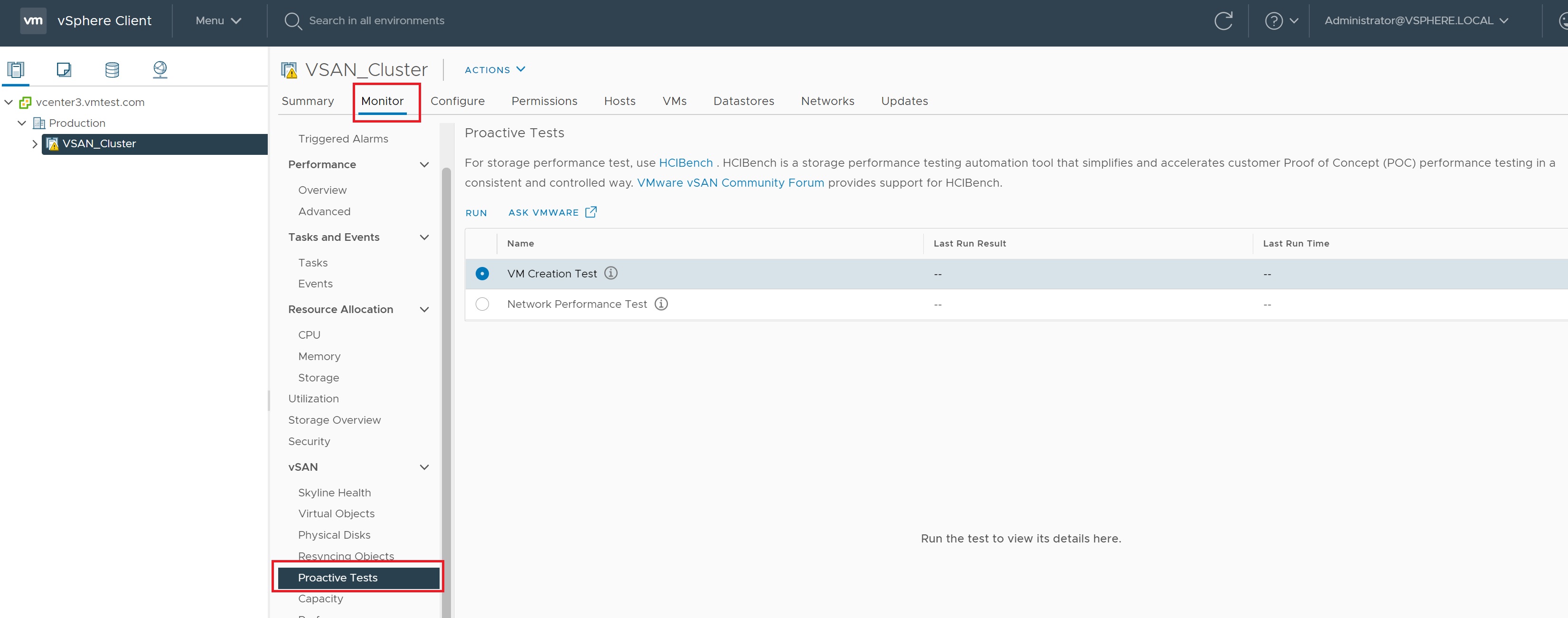This screenshot has height=618, width=1568.
Task: Click the RUN button
Action: pos(476,212)
